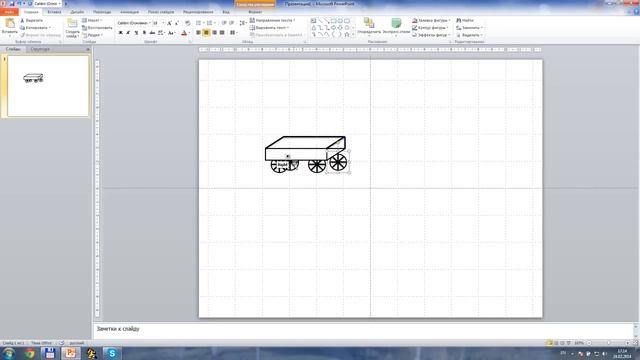Open the Section (Раздел) dropdown
The height and width of the screenshot is (360, 640).
(92, 35)
